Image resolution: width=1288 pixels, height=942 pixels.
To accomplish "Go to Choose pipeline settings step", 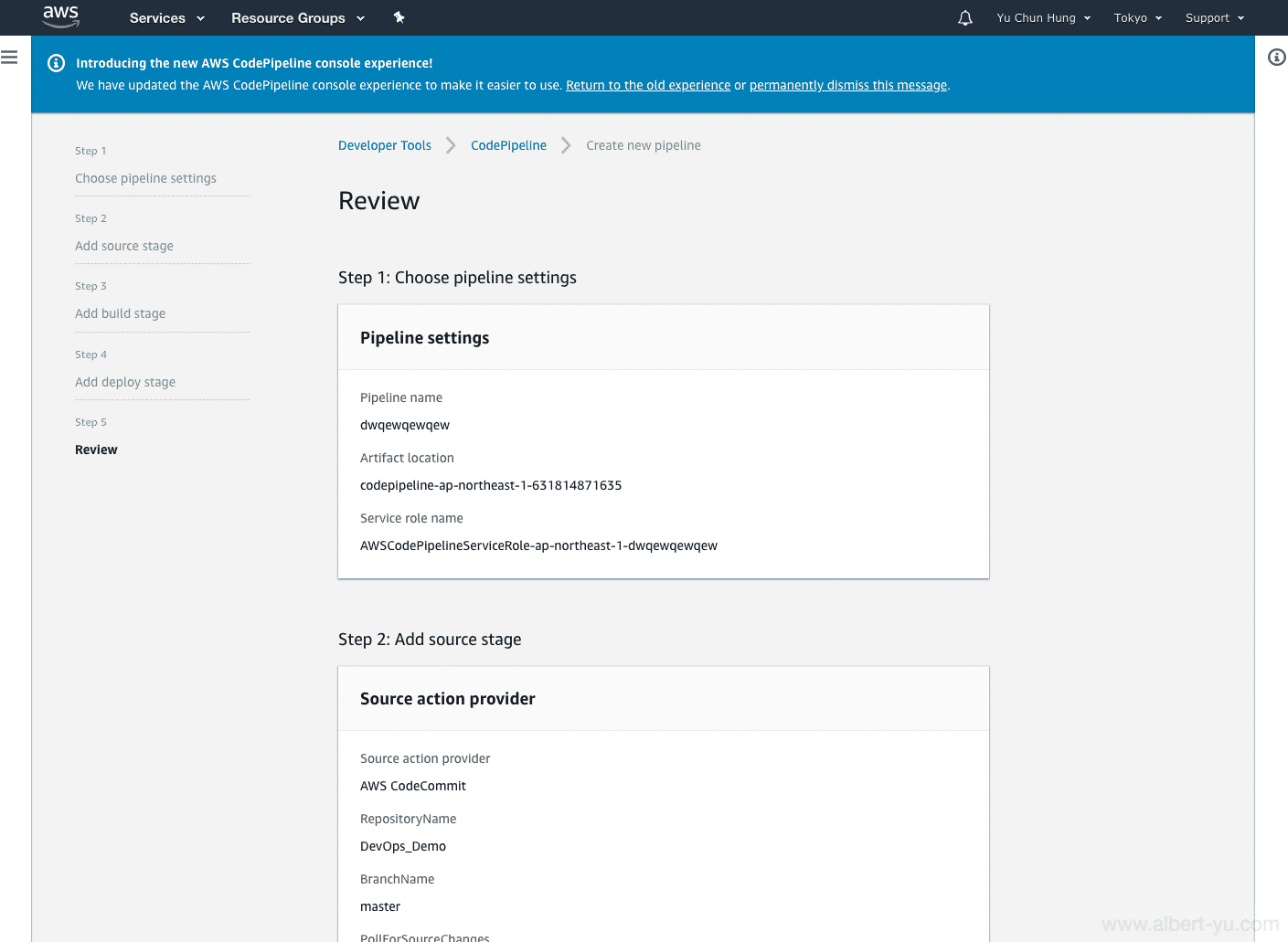I will (145, 178).
